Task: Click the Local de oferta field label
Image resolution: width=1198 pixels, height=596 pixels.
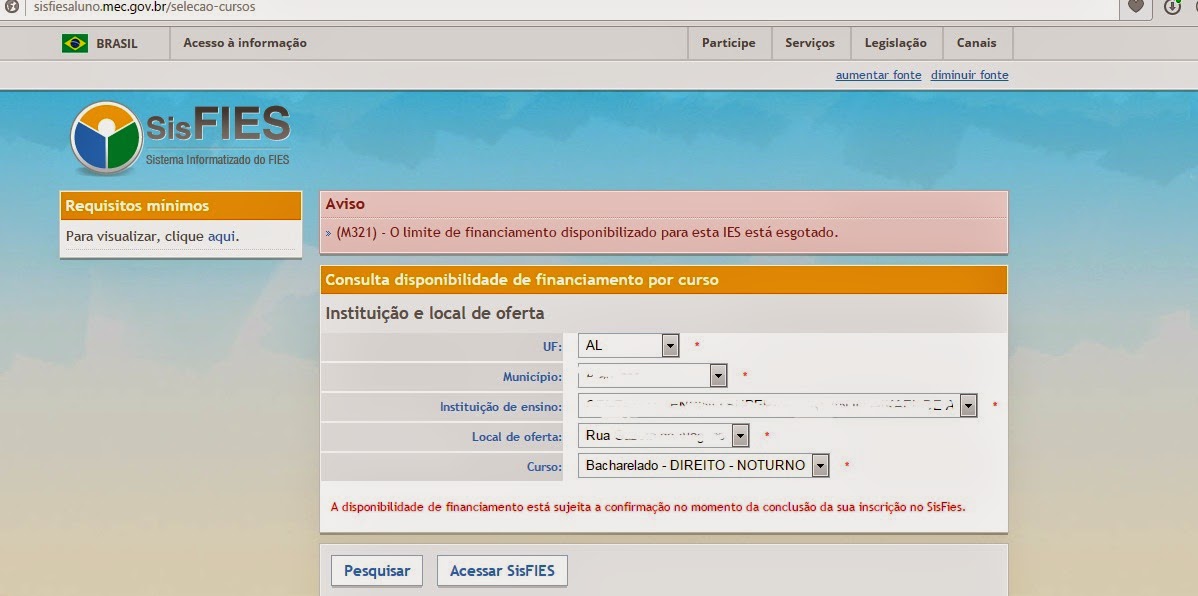Action: (x=517, y=437)
